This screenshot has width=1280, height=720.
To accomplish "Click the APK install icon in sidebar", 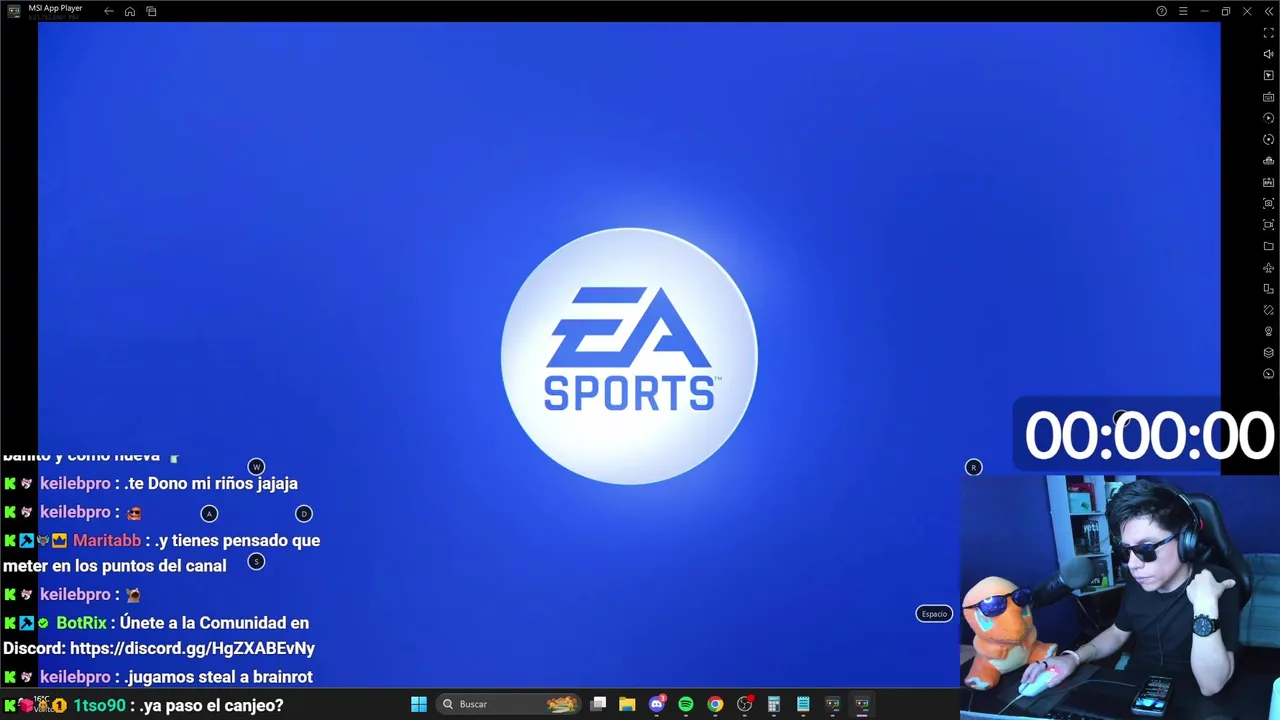I will click(1269, 182).
